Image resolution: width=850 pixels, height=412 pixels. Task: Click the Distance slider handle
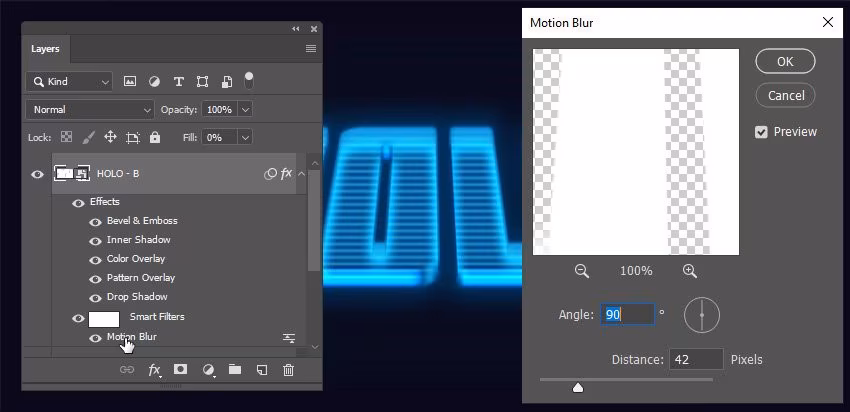[x=578, y=387]
